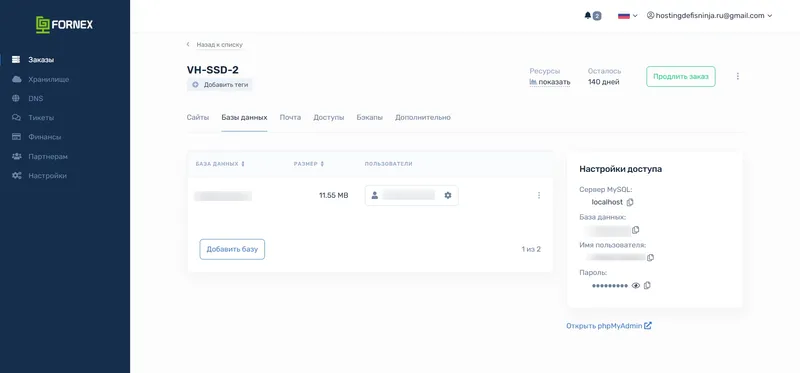Switch to the Почта tab

tap(290, 117)
